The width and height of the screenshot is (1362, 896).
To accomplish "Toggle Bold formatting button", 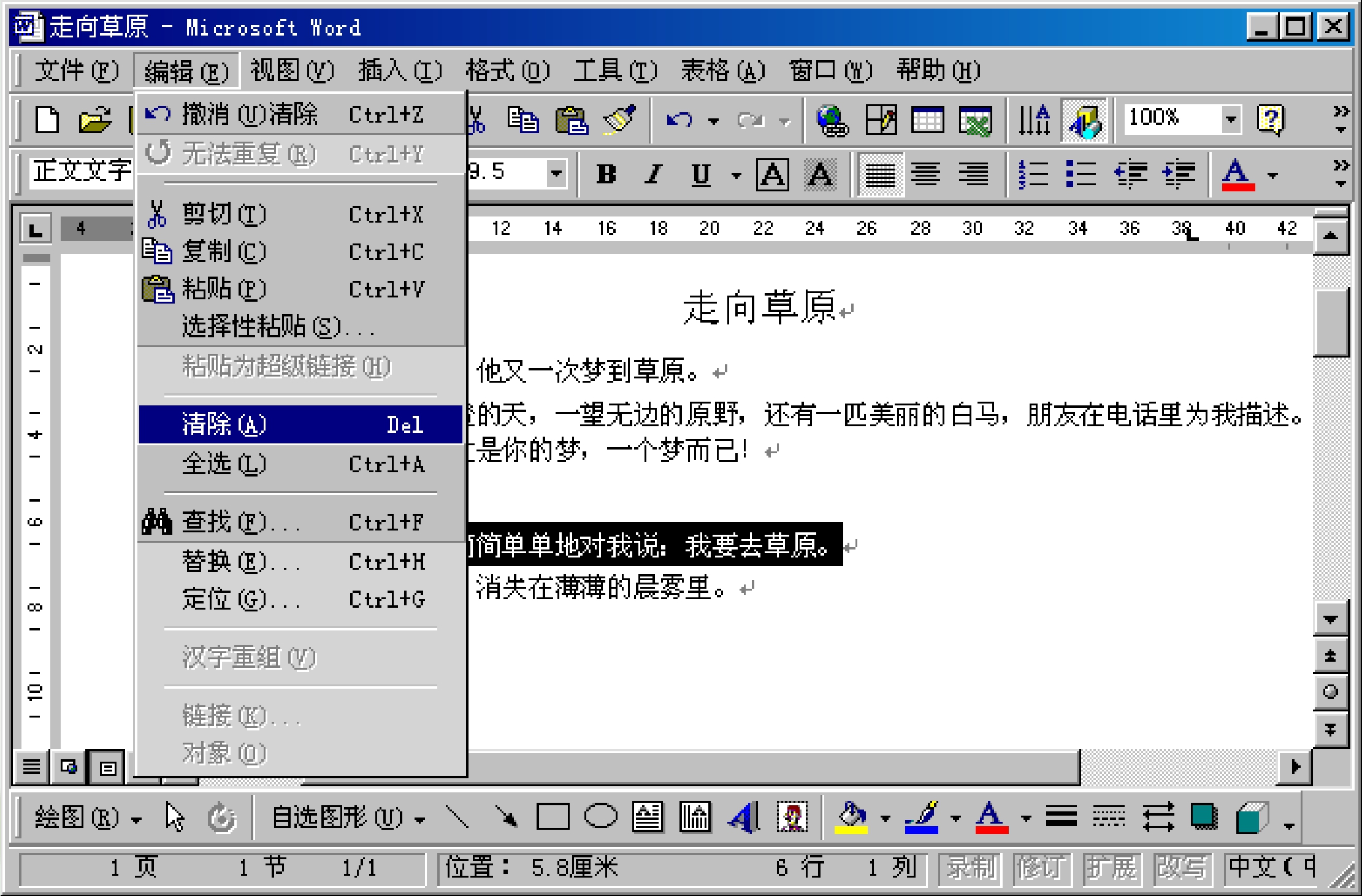I will pyautogui.click(x=606, y=174).
